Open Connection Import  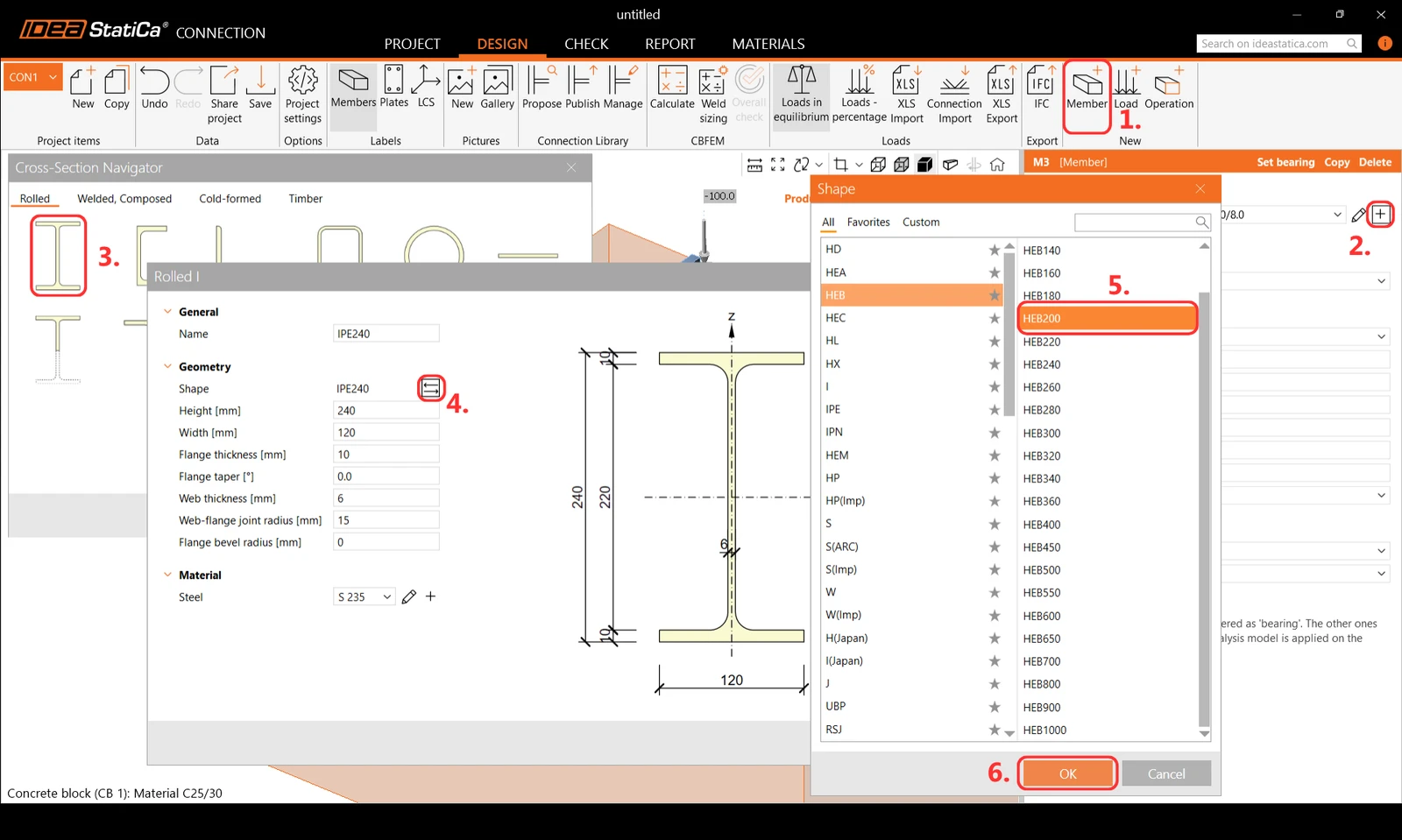coord(954,95)
